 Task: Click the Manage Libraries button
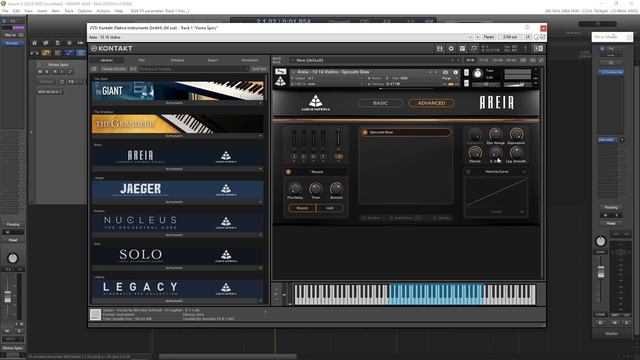pyautogui.click(x=113, y=69)
